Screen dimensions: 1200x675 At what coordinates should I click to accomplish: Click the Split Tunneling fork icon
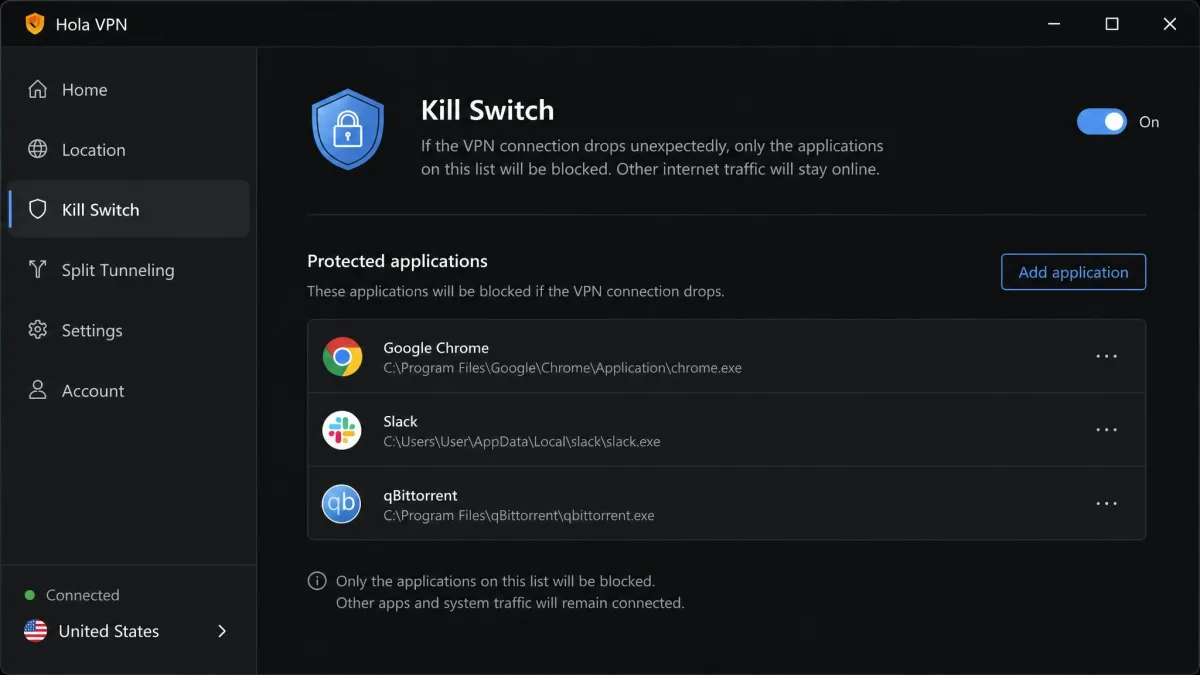click(x=38, y=269)
